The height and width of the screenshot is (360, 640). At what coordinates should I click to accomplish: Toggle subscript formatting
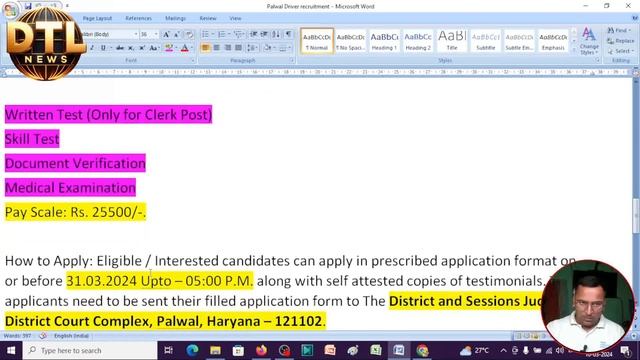pyautogui.click(x=131, y=48)
